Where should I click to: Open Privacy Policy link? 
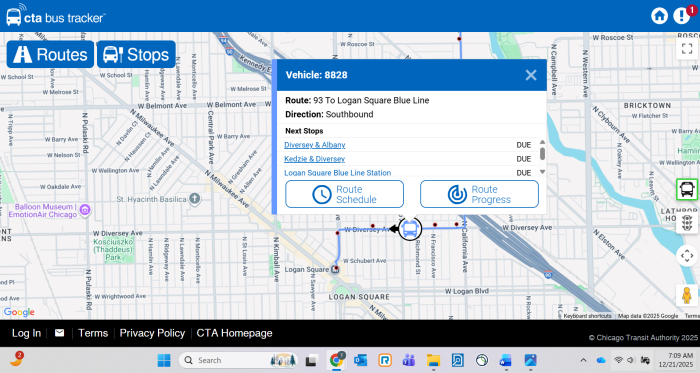pyautogui.click(x=152, y=333)
